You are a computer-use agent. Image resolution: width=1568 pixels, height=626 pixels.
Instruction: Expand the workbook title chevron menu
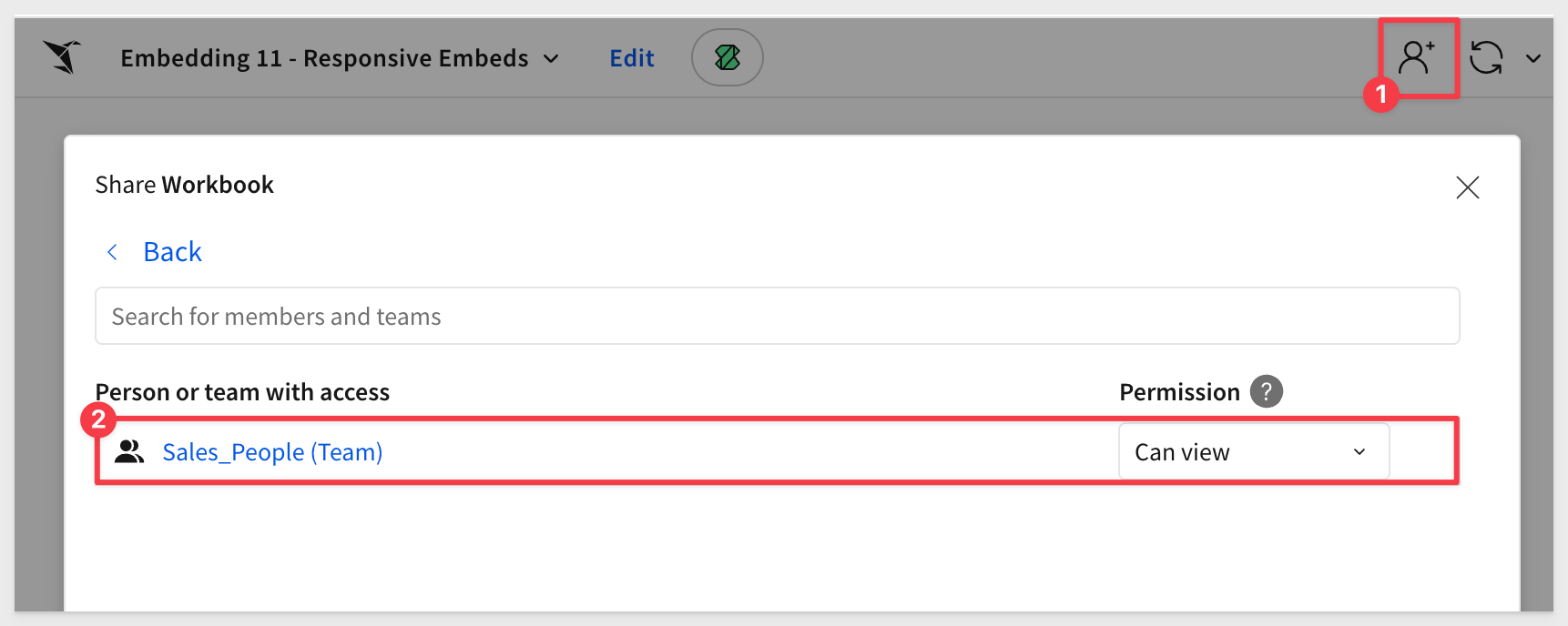pos(551,58)
